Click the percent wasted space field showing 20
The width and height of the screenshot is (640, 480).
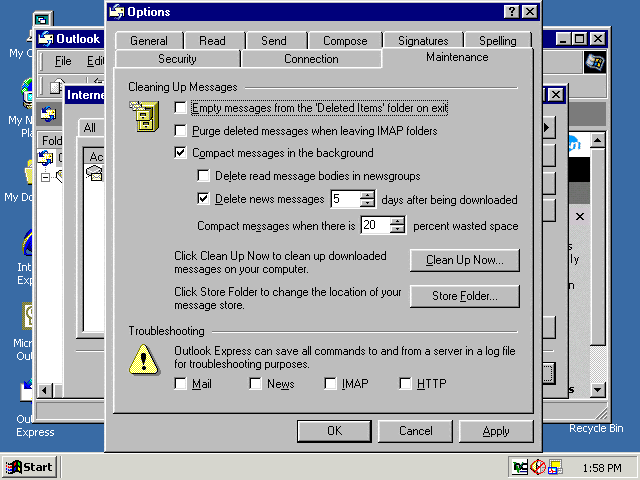pyautogui.click(x=376, y=225)
